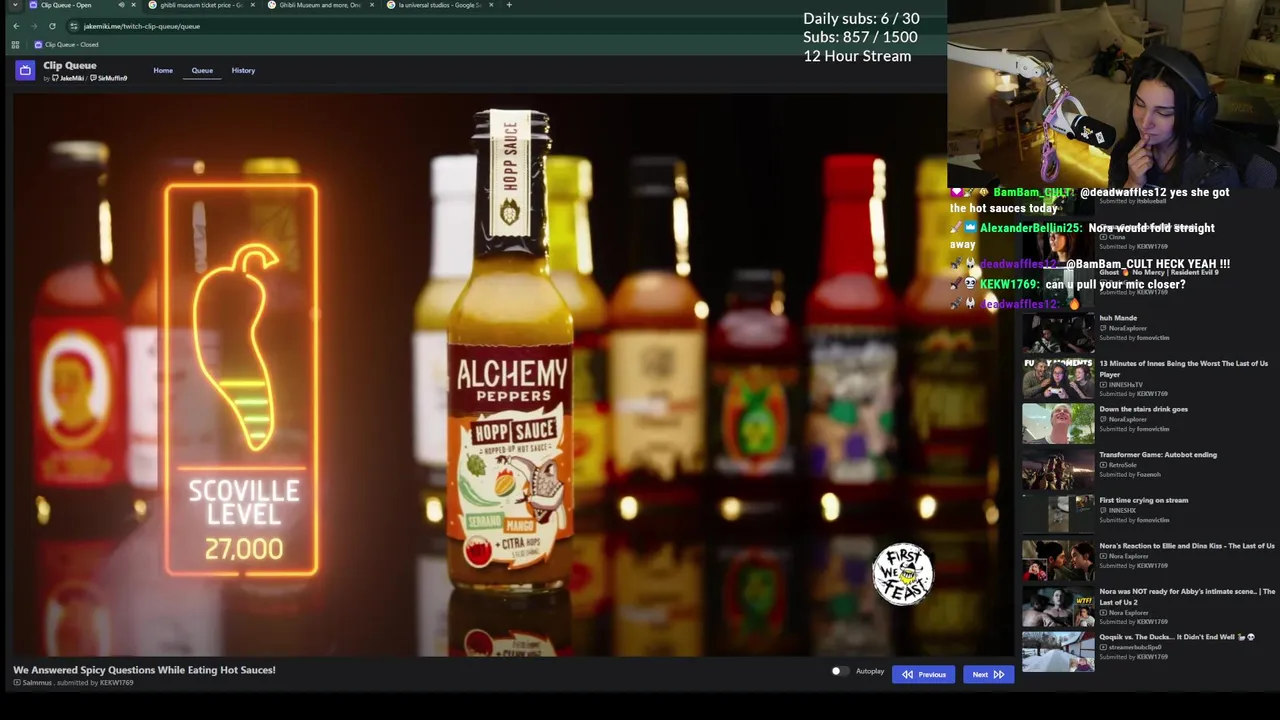Image resolution: width=1280 pixels, height=720 pixels.
Task: Mute the Clip Queue tab audio icon
Action: [121, 5]
